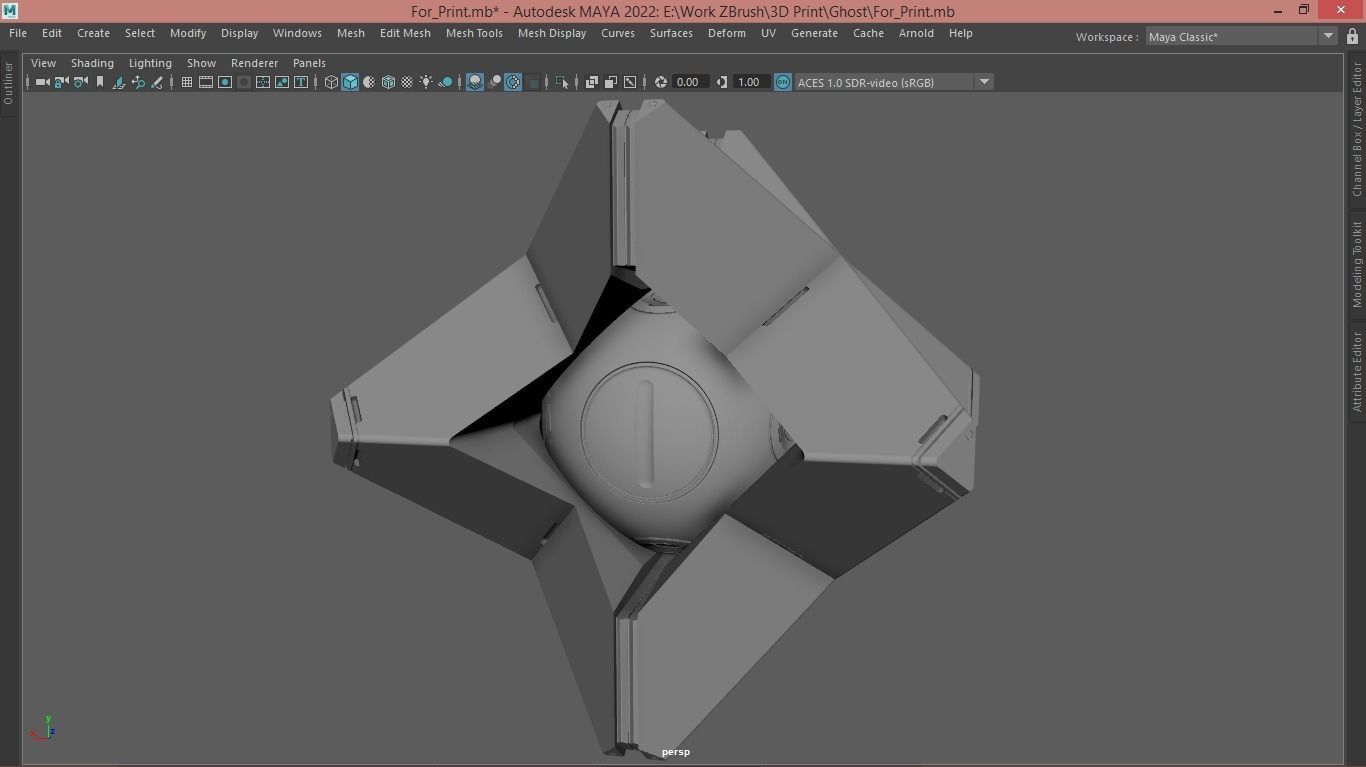Click the Image plane icon
The width and height of the screenshot is (1366, 767).
coord(119,82)
